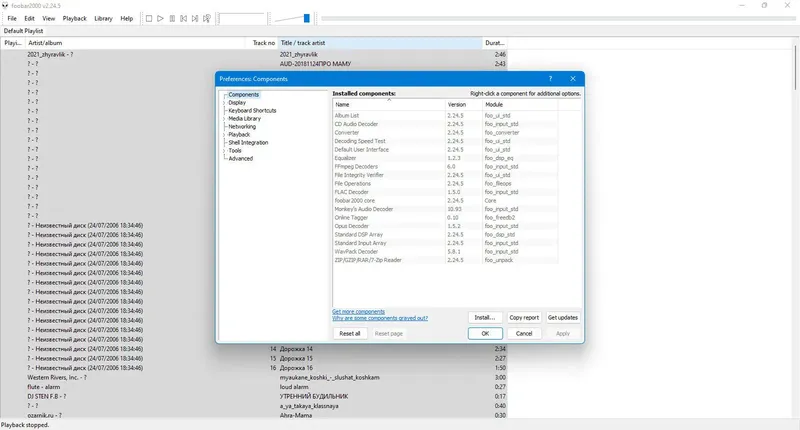Viewport: 800px width, 430px height.
Task: Click the Stop playback toolbar icon
Action: [149, 18]
